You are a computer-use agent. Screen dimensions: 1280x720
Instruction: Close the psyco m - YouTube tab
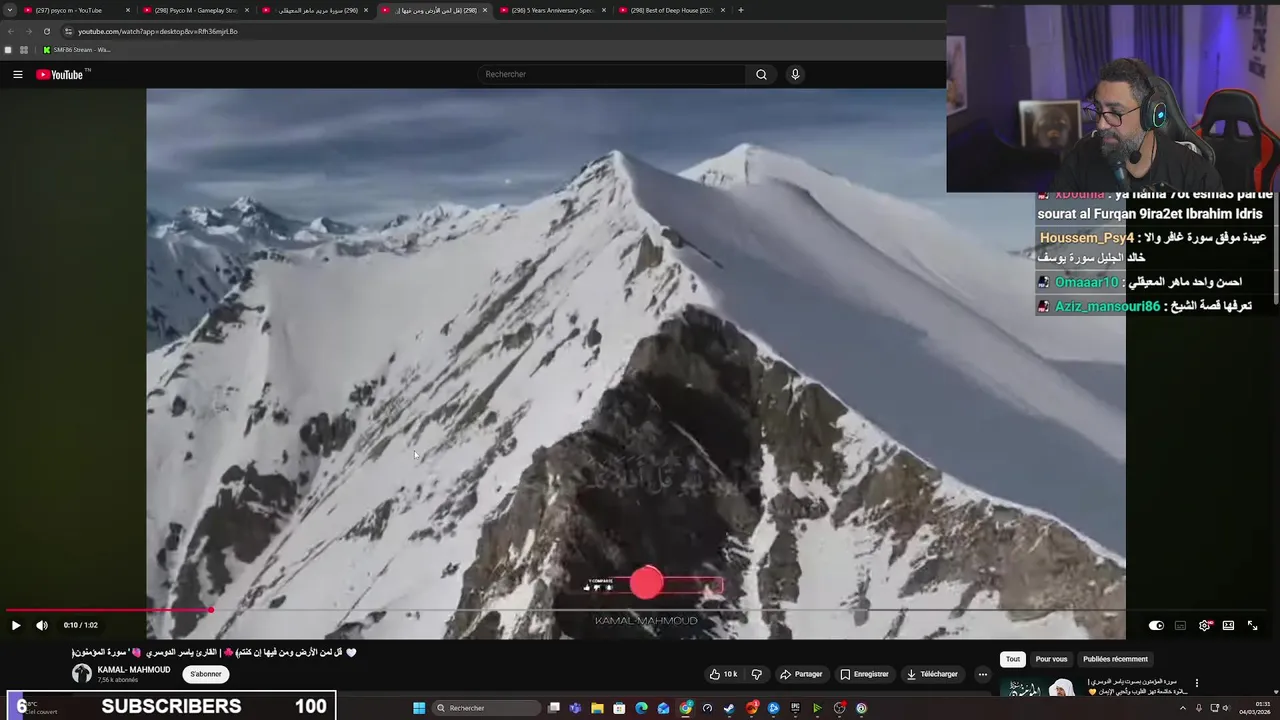tap(128, 10)
